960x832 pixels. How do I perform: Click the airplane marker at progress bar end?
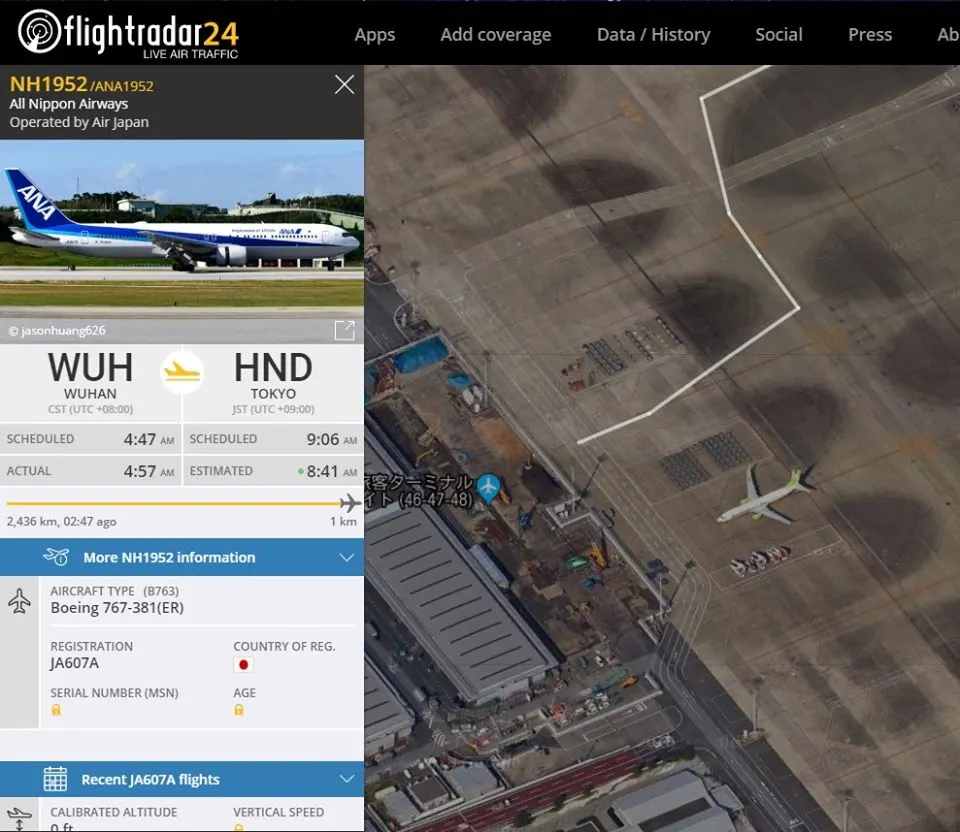(350, 503)
